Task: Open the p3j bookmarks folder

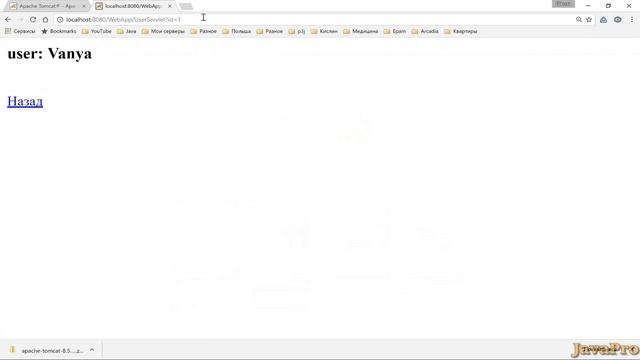Action: [x=297, y=31]
